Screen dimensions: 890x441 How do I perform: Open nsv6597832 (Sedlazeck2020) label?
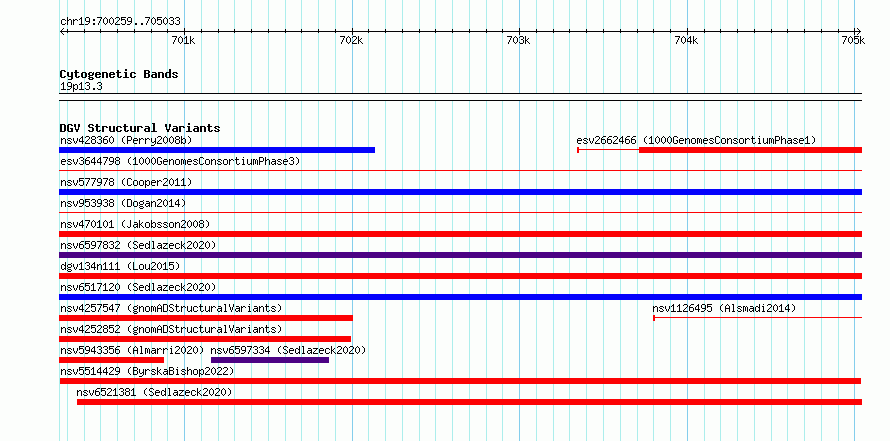(138, 245)
